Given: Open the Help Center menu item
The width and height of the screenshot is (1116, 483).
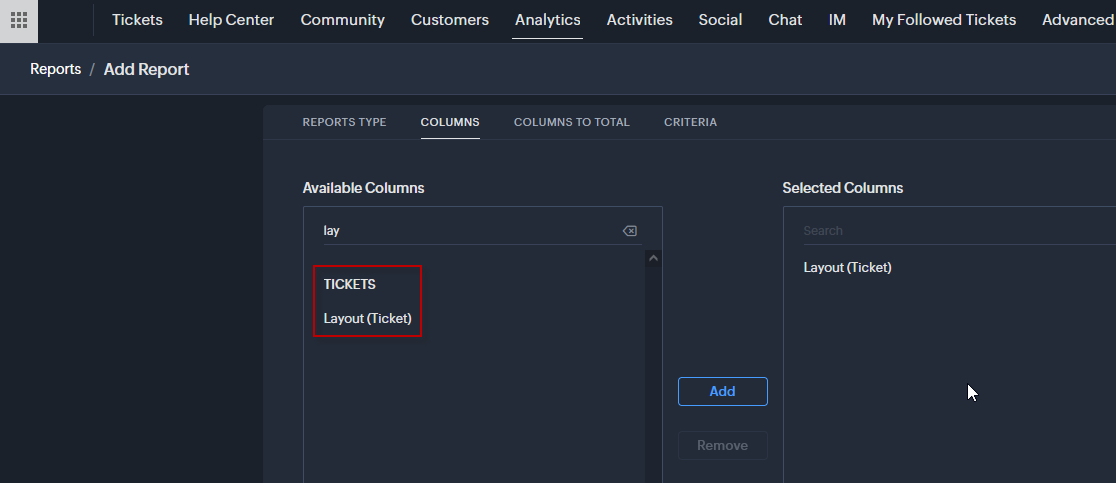Looking at the screenshot, I should 231,20.
